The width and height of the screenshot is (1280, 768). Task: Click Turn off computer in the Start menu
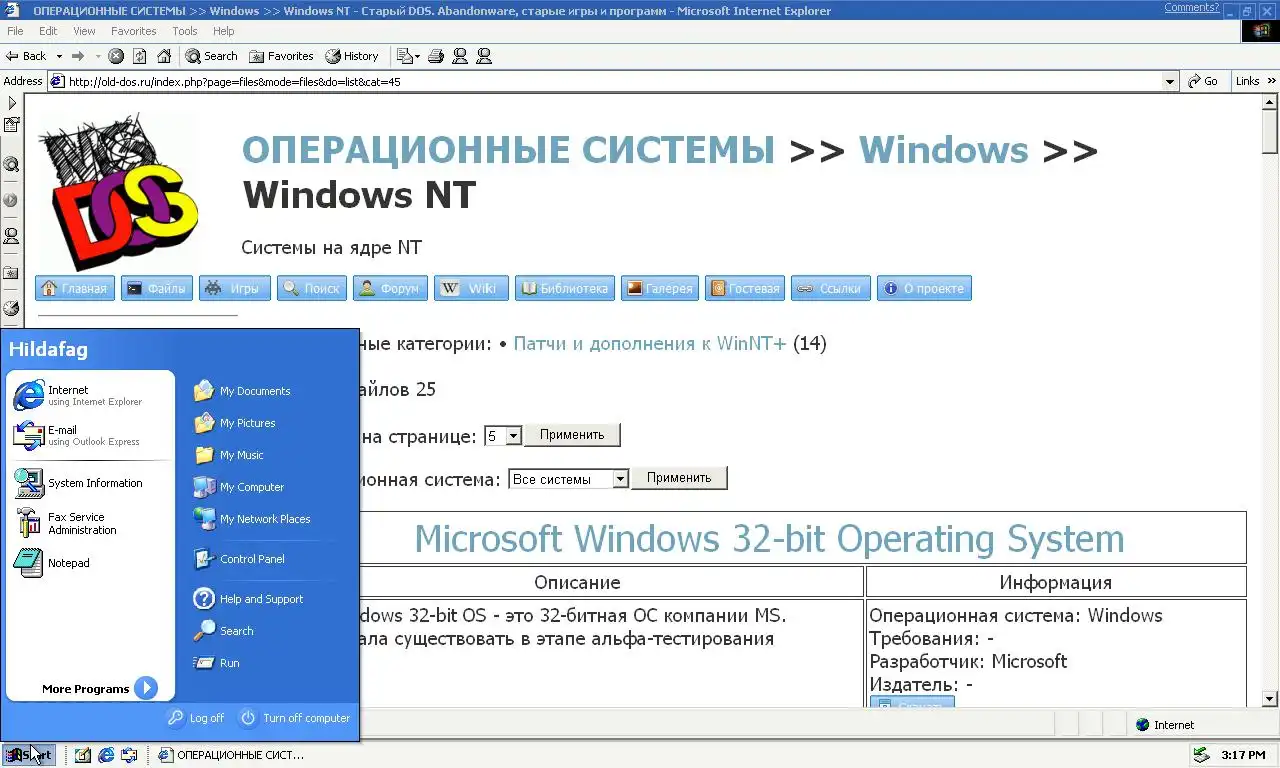point(295,718)
